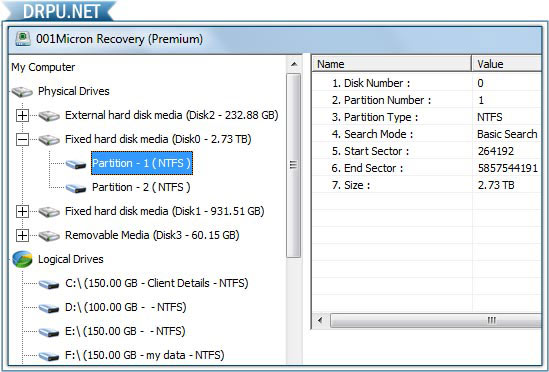Select D:\ (100.00 GB - - NTFS)

[126, 307]
